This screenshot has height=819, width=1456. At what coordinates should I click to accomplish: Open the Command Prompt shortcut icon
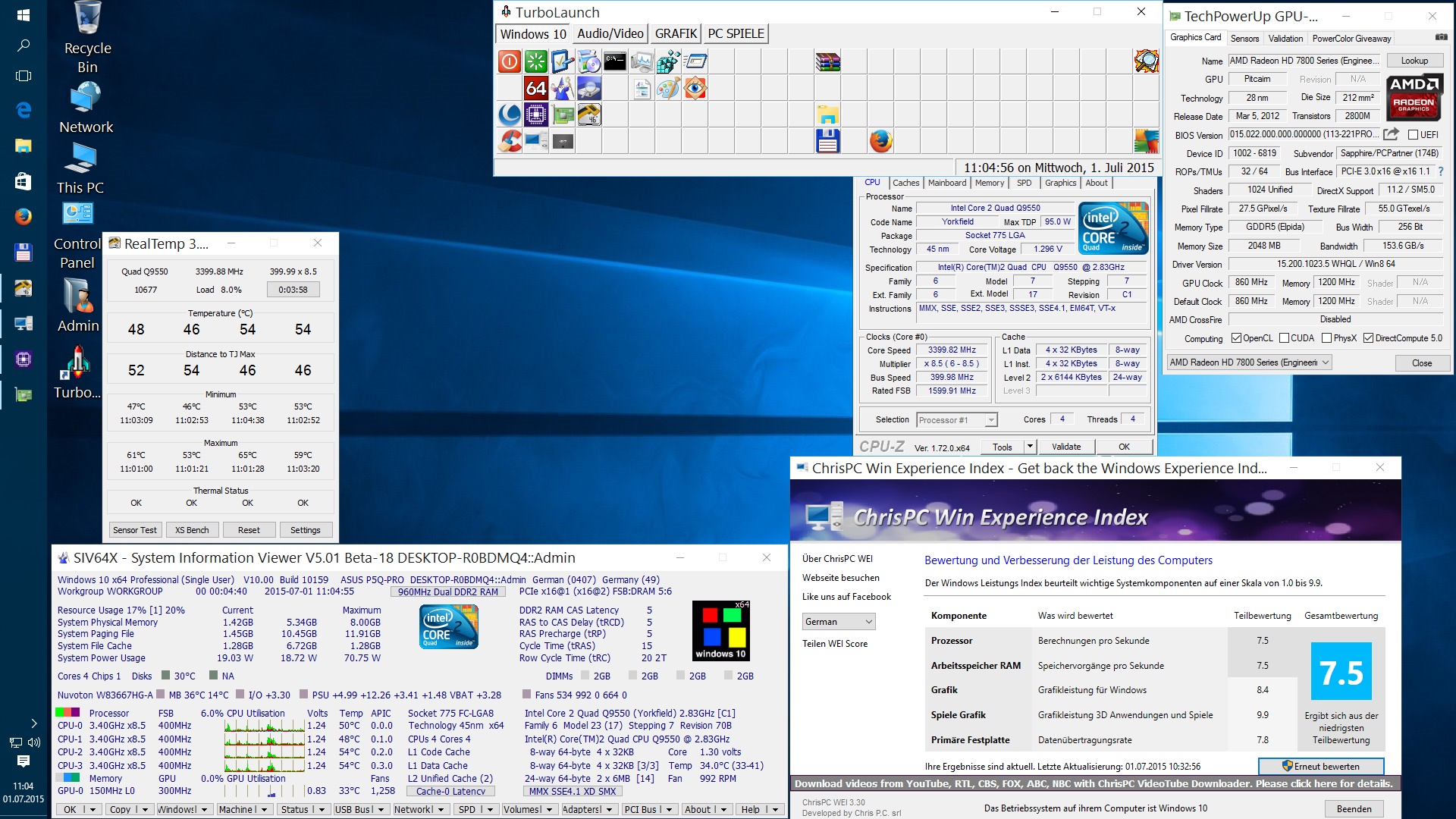[615, 61]
